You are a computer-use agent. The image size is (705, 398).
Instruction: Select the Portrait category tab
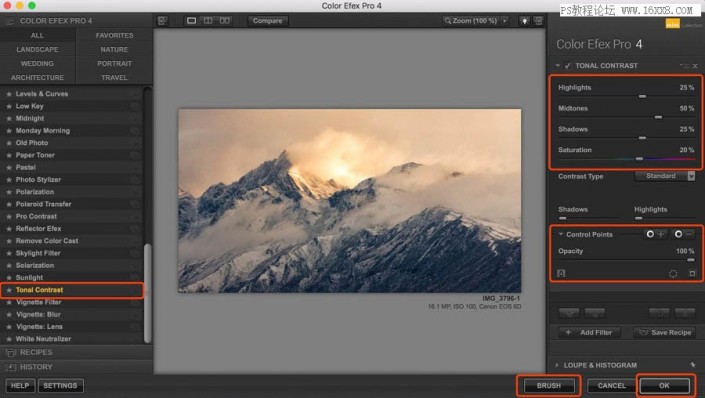click(x=114, y=63)
